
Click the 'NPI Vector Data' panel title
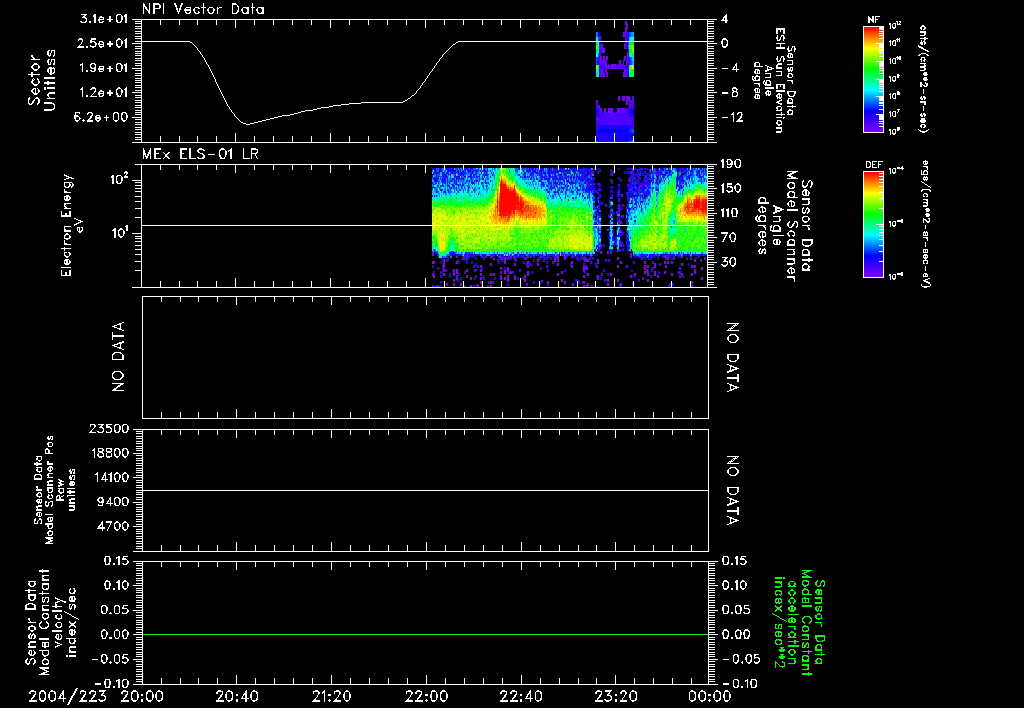click(x=203, y=9)
